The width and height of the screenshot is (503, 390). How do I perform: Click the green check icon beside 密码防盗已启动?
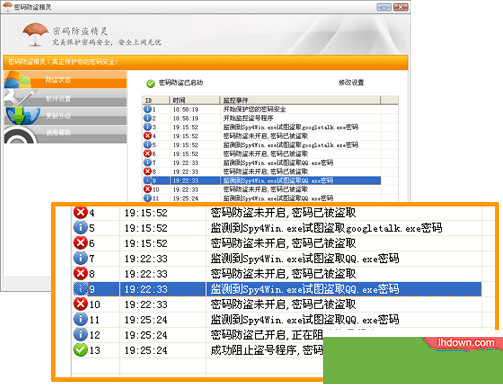pos(151,83)
